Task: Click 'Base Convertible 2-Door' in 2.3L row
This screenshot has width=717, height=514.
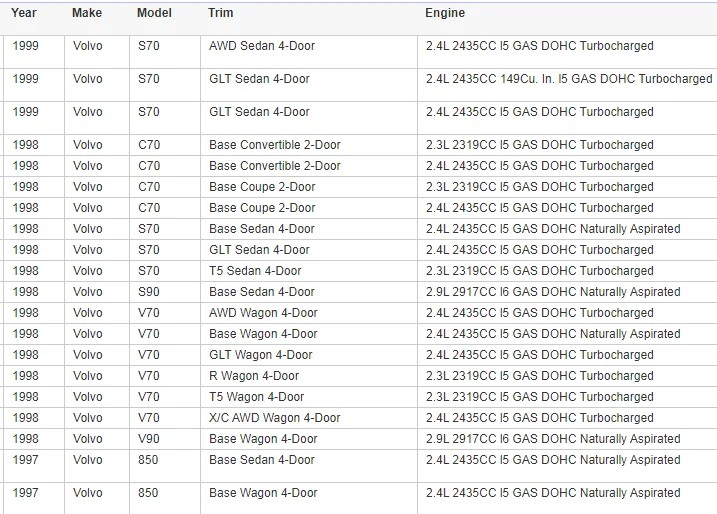Action: [275, 145]
